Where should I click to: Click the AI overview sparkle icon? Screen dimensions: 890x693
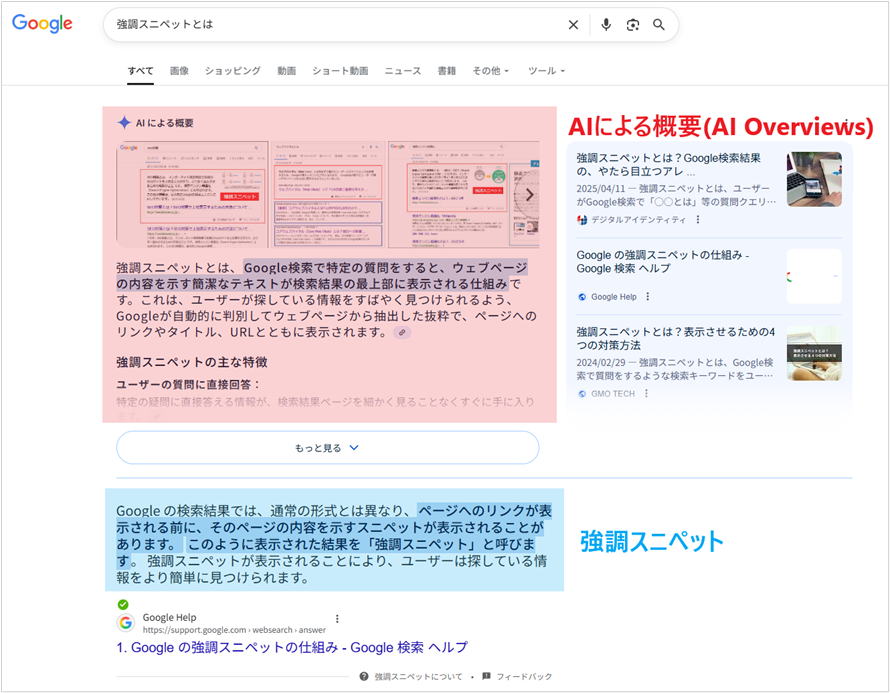point(124,123)
